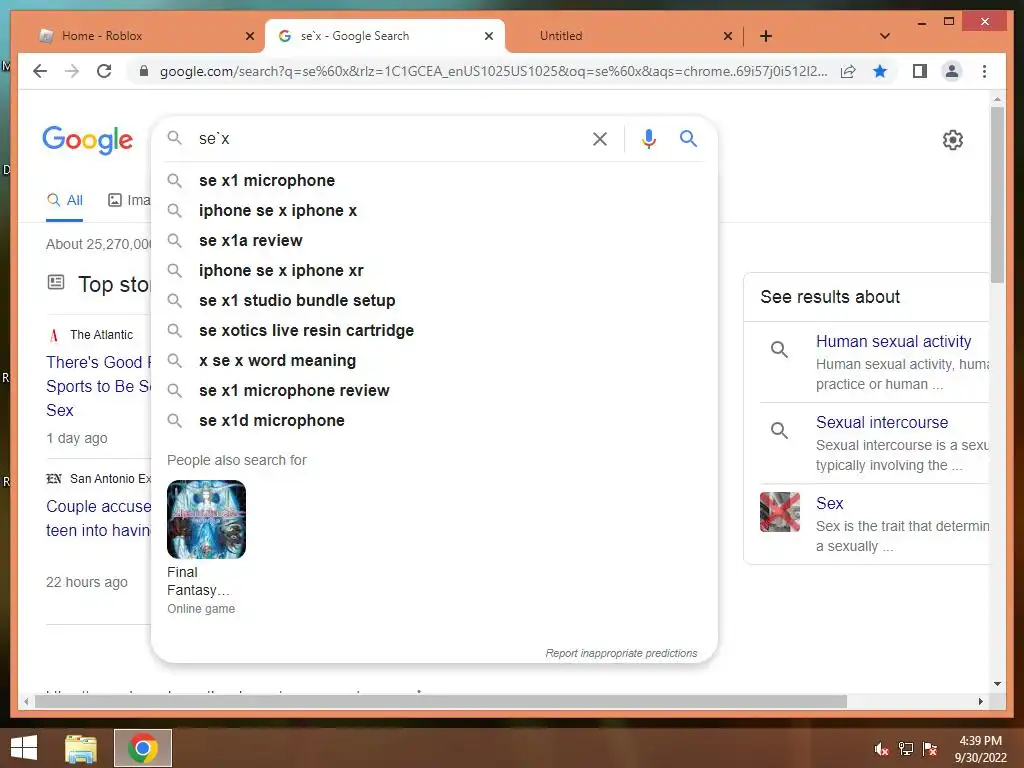Start voice search with microphone icon

tap(648, 139)
